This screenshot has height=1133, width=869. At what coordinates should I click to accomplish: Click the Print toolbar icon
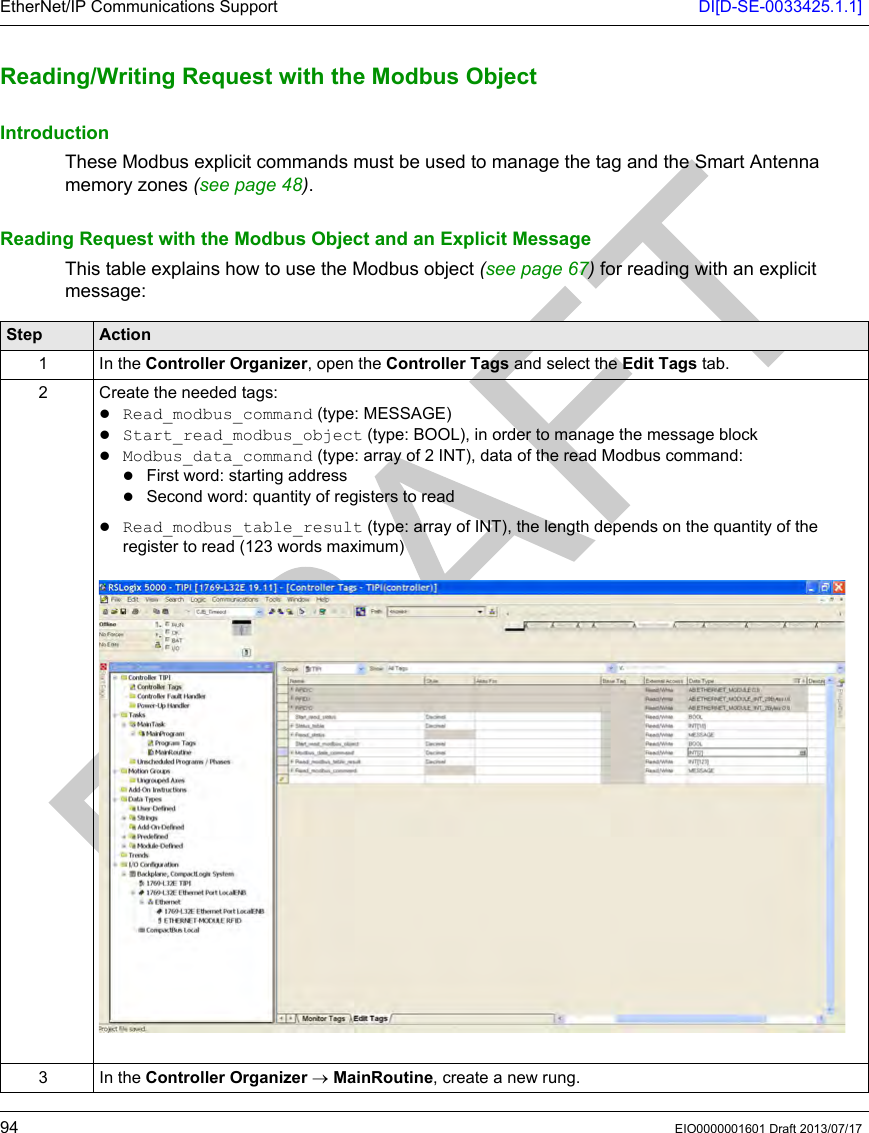(135, 612)
